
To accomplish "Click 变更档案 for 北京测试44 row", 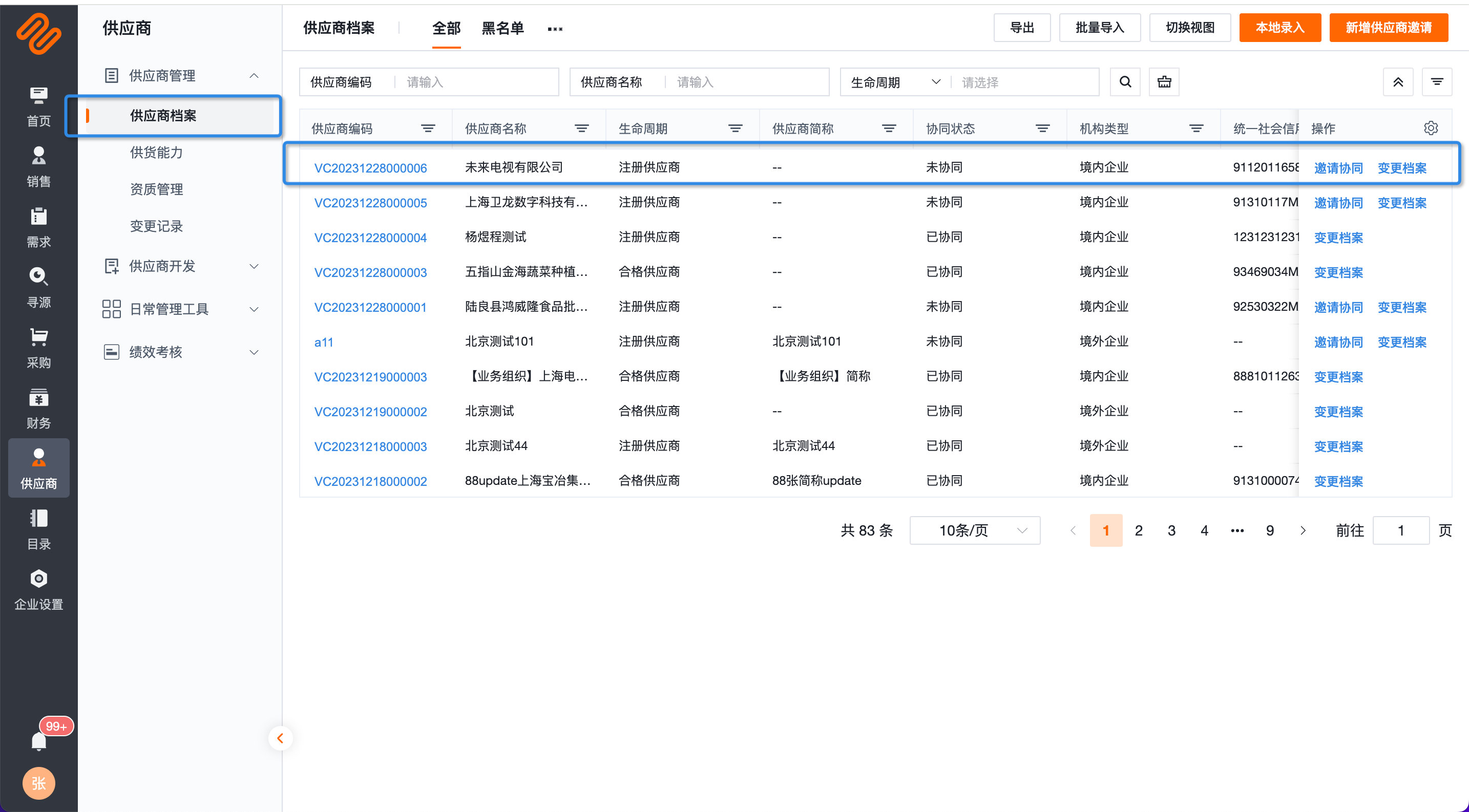I will (x=1338, y=447).
